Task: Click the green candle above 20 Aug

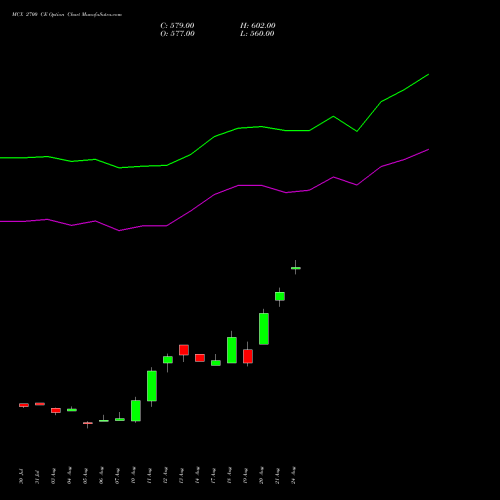Action: (264, 329)
